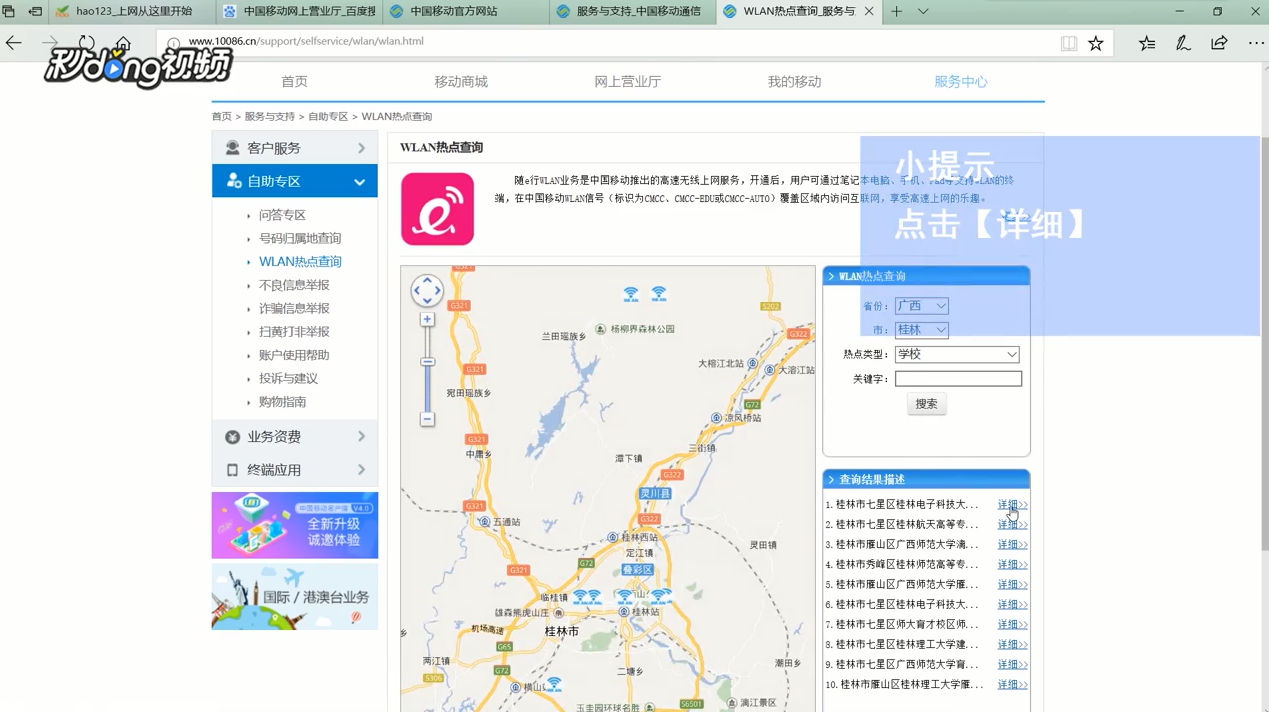
Task: Open 详细 link for result 10
Action: coord(1012,685)
